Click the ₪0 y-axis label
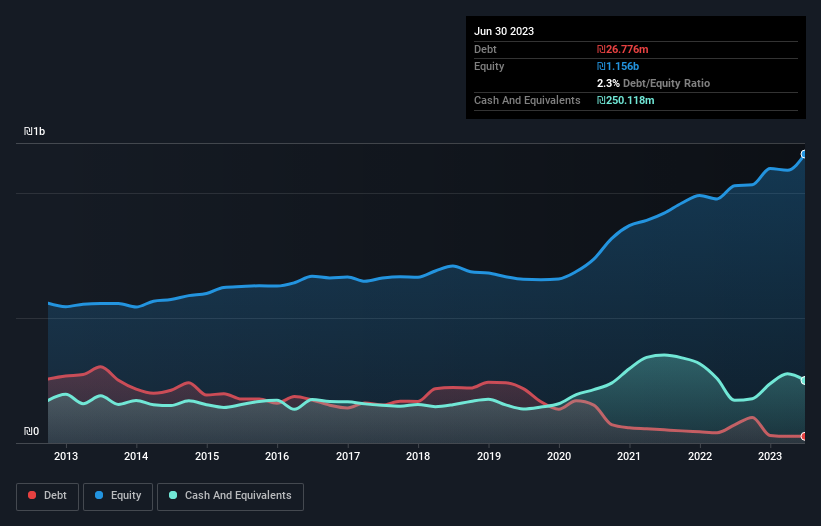This screenshot has width=821, height=526. pos(32,432)
